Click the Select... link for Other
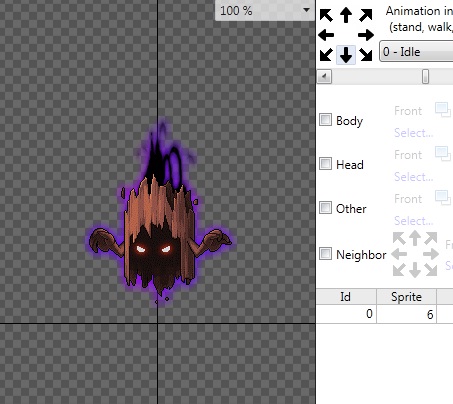The width and height of the screenshot is (453, 404). click(x=414, y=221)
